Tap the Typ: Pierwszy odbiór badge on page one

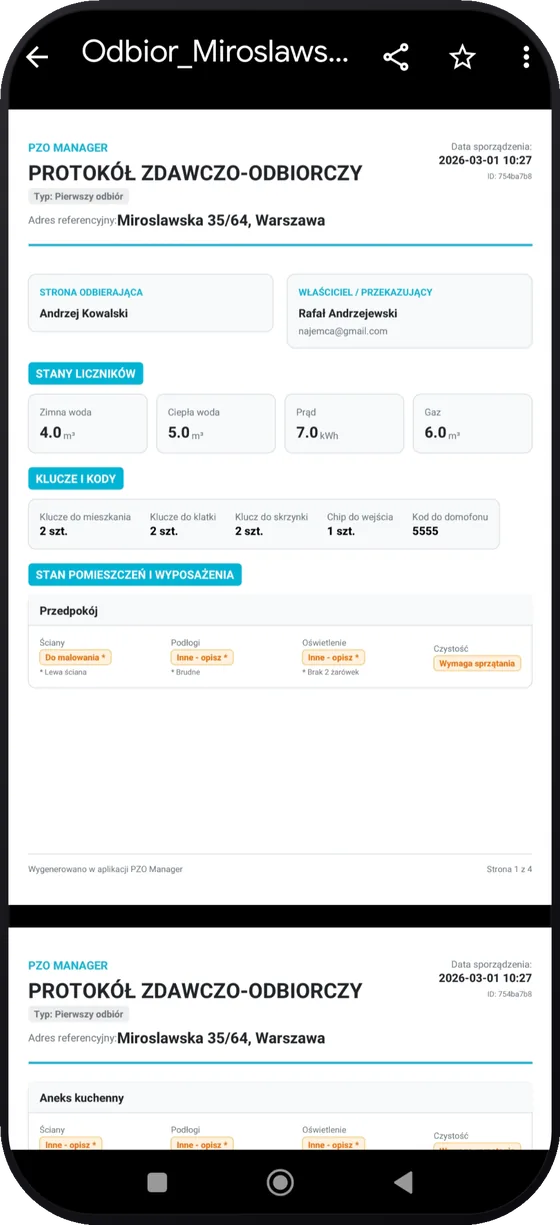78,197
